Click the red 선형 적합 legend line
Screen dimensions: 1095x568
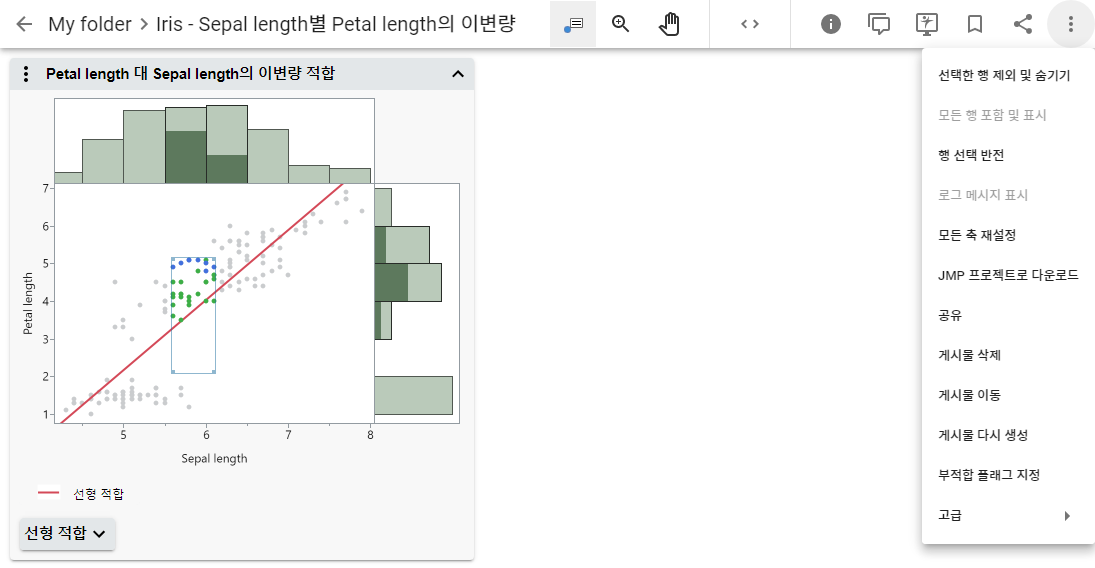[x=49, y=493]
